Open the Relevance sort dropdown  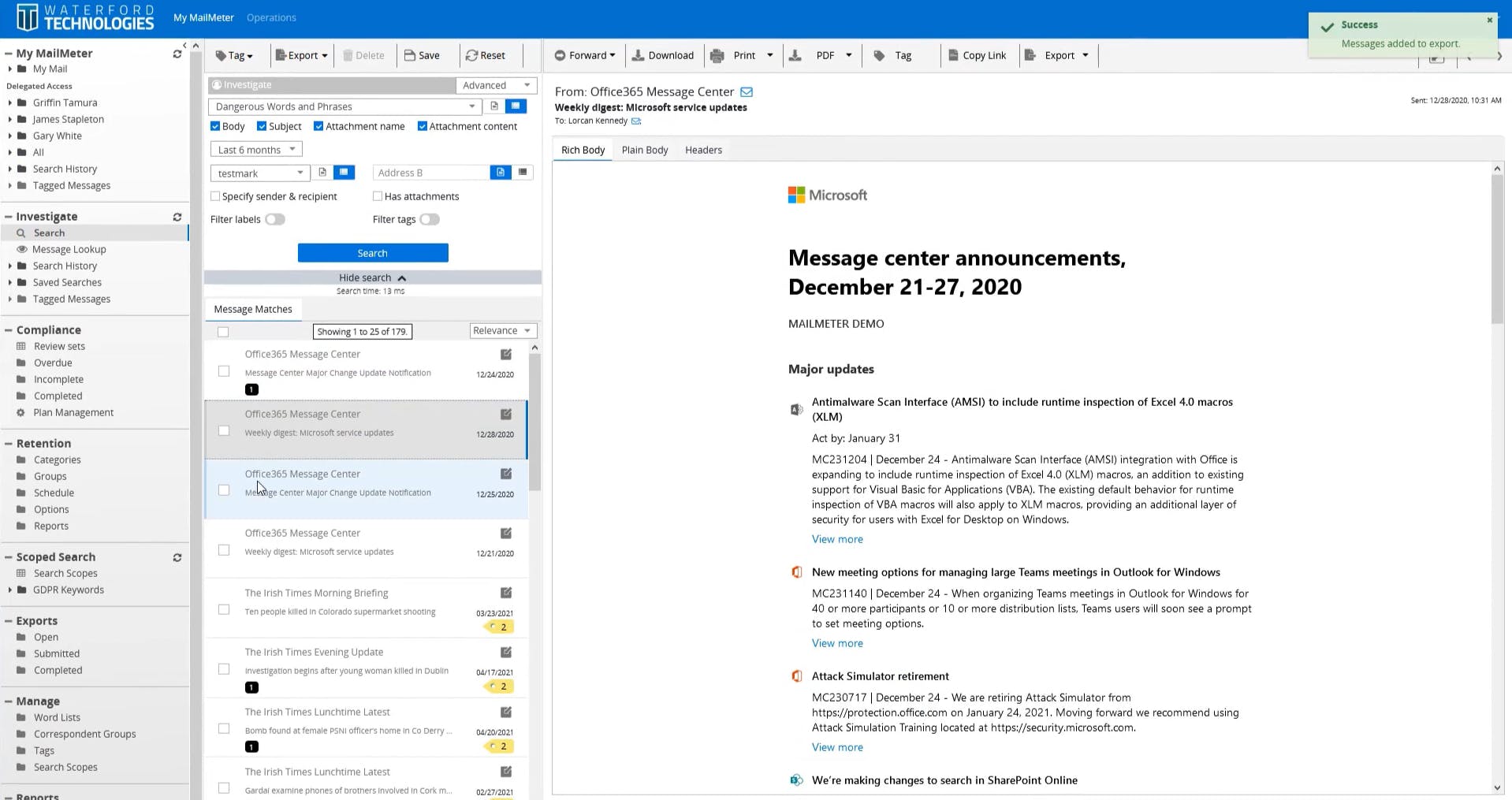coord(503,331)
